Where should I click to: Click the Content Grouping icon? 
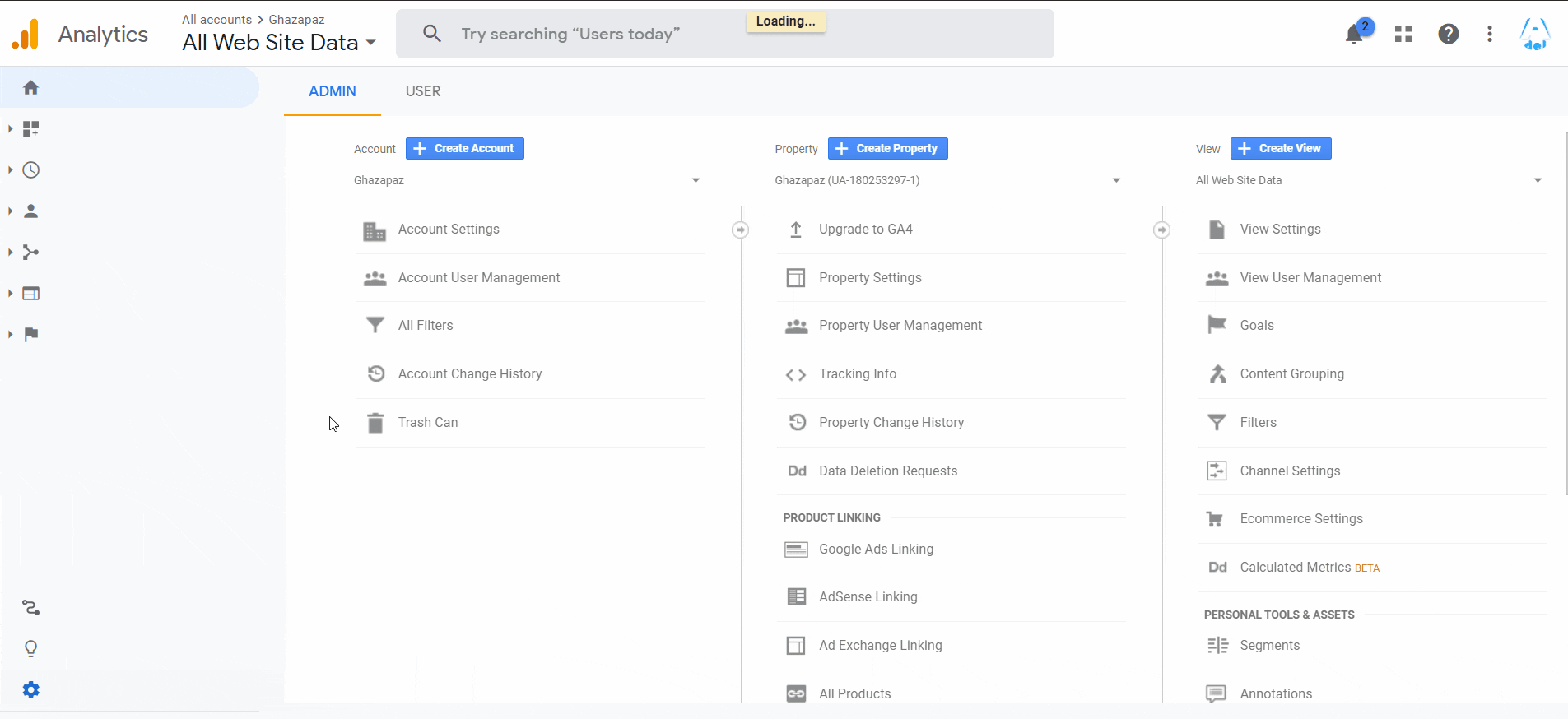point(1217,373)
